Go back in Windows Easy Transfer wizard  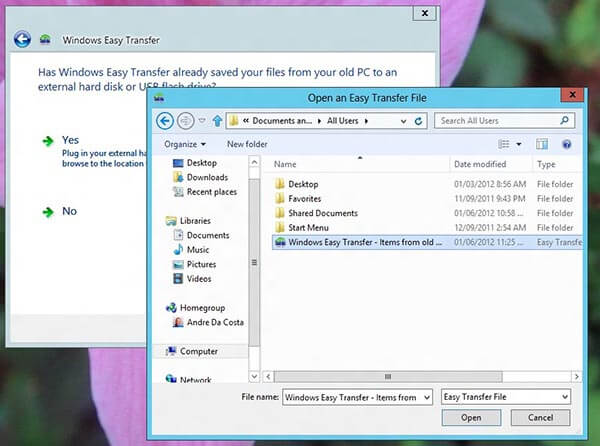pos(23,39)
